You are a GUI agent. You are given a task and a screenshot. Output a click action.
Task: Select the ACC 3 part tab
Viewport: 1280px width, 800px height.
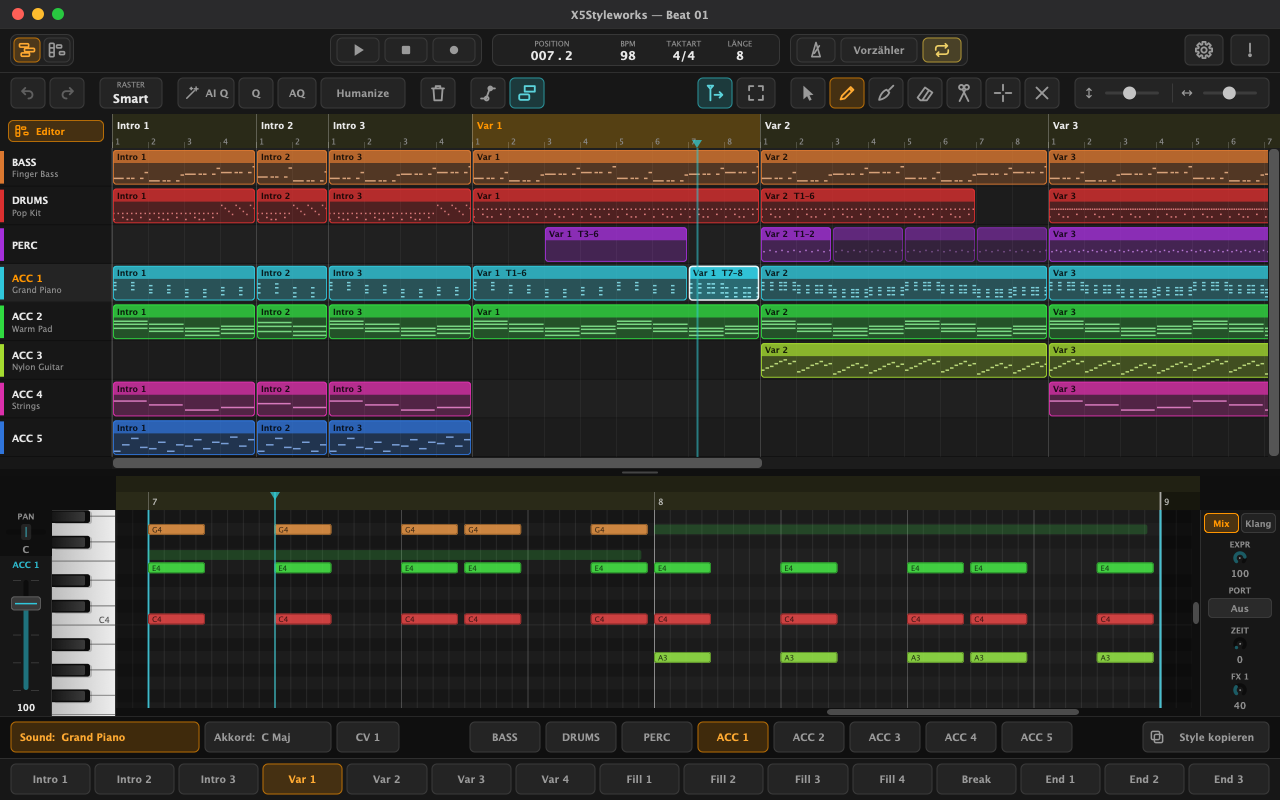pos(885,737)
